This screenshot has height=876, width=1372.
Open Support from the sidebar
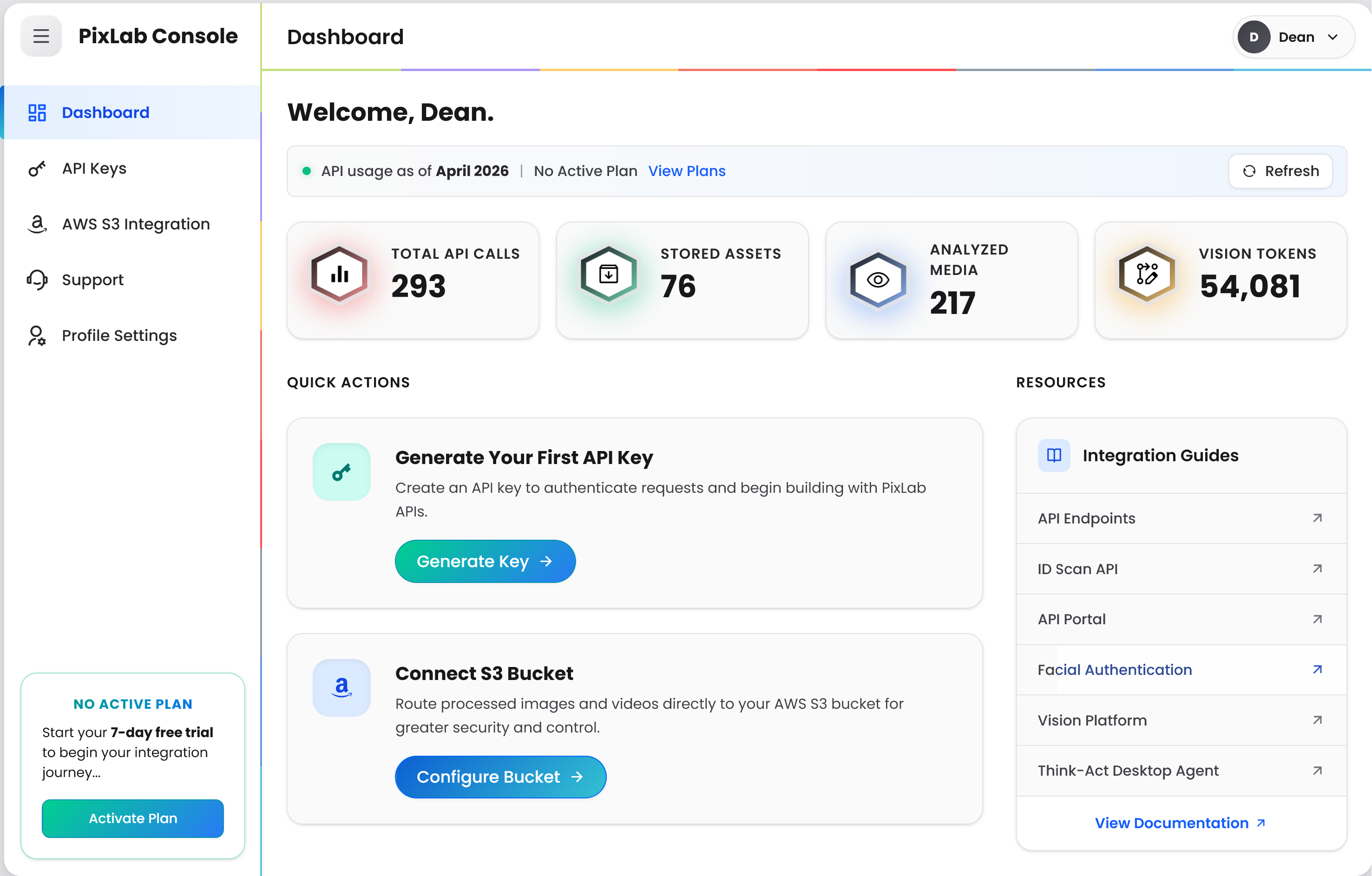pyautogui.click(x=92, y=280)
